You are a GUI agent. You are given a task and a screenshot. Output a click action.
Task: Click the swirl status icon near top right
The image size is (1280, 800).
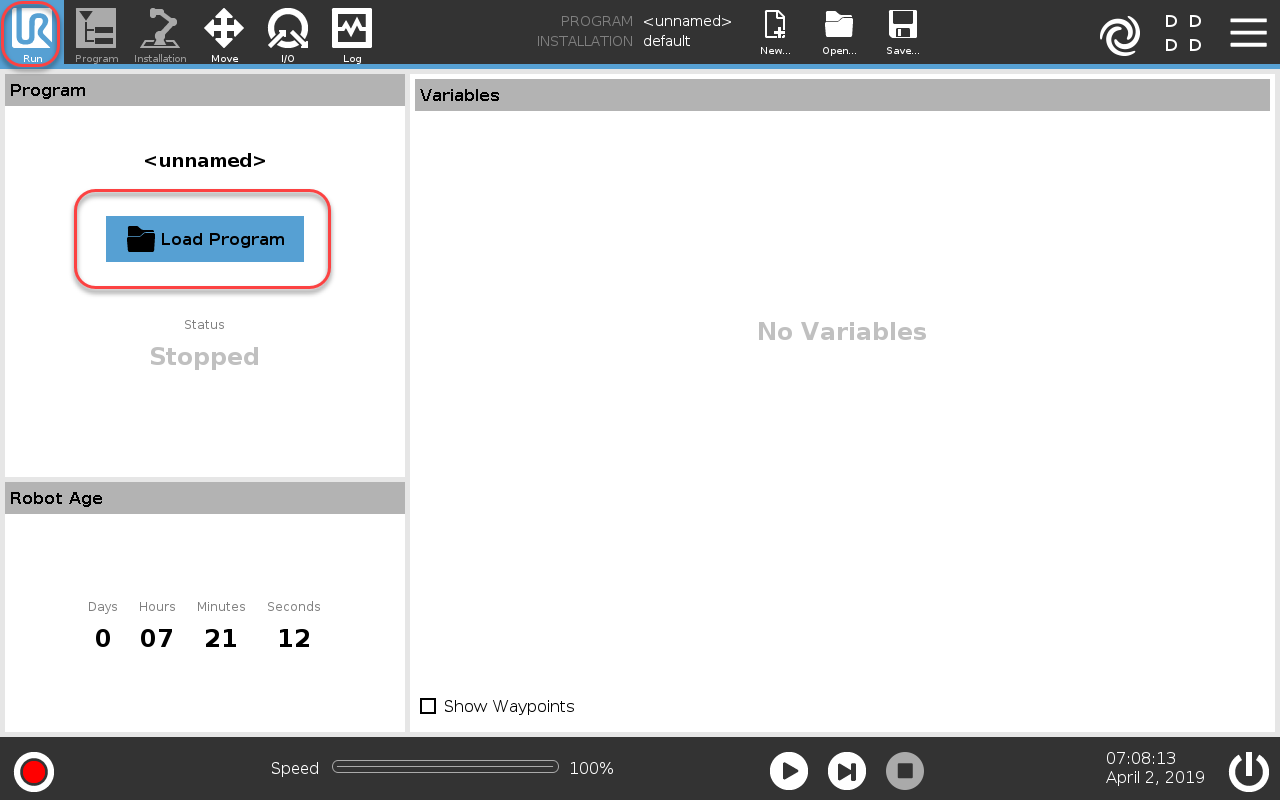1120,34
